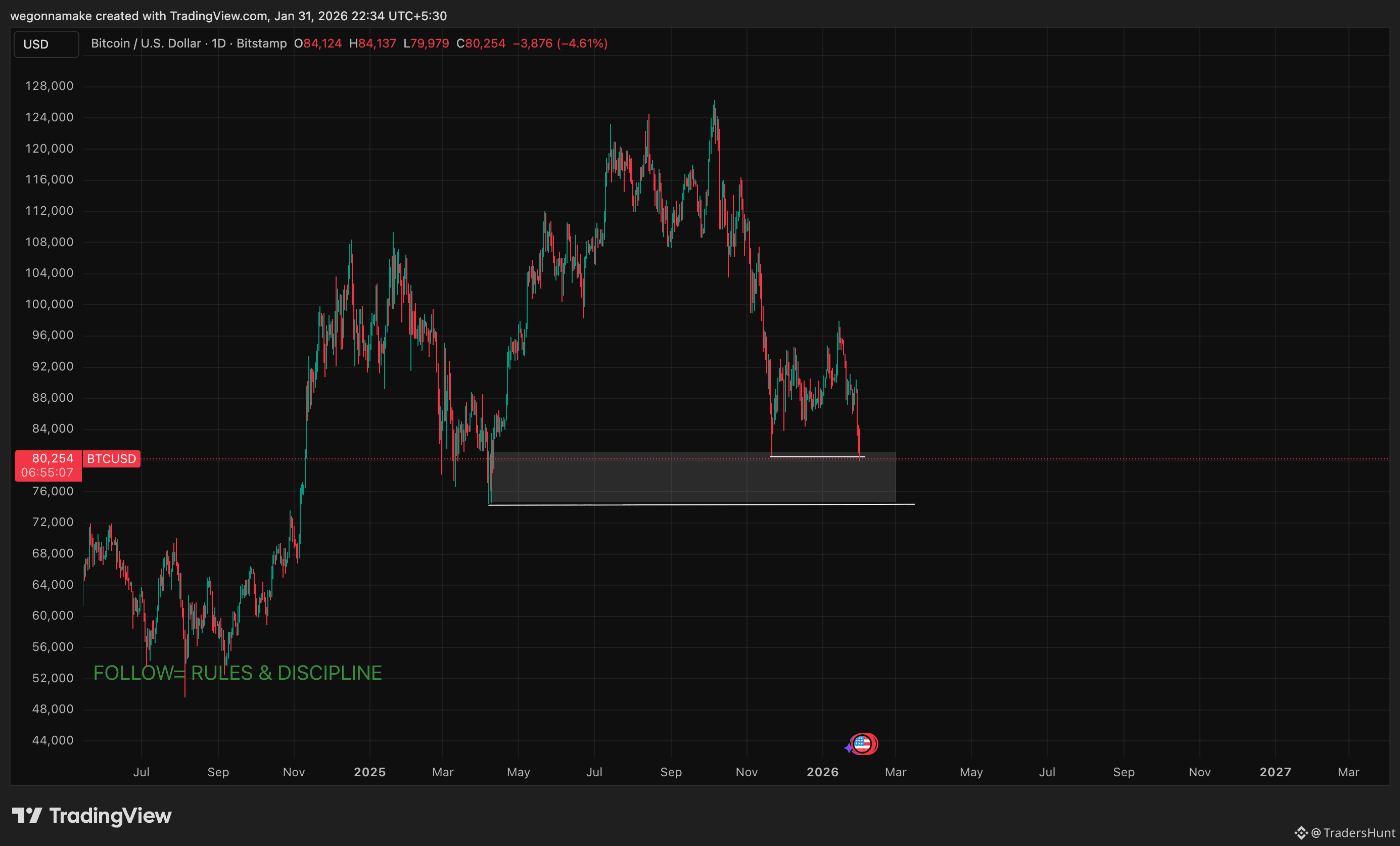Click the 44,000 price axis label

(53, 740)
